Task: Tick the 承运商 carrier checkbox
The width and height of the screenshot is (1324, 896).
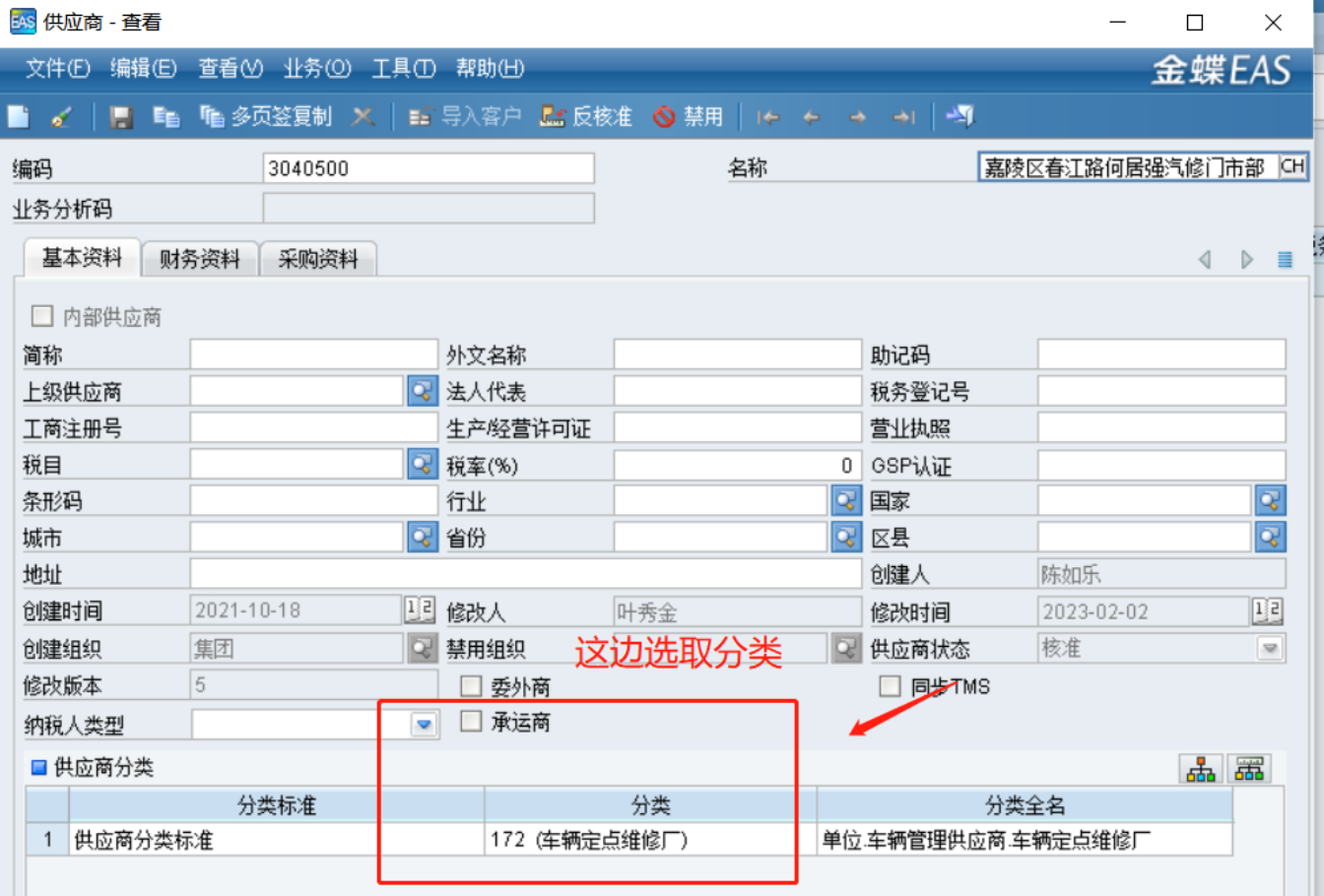Action: [472, 722]
